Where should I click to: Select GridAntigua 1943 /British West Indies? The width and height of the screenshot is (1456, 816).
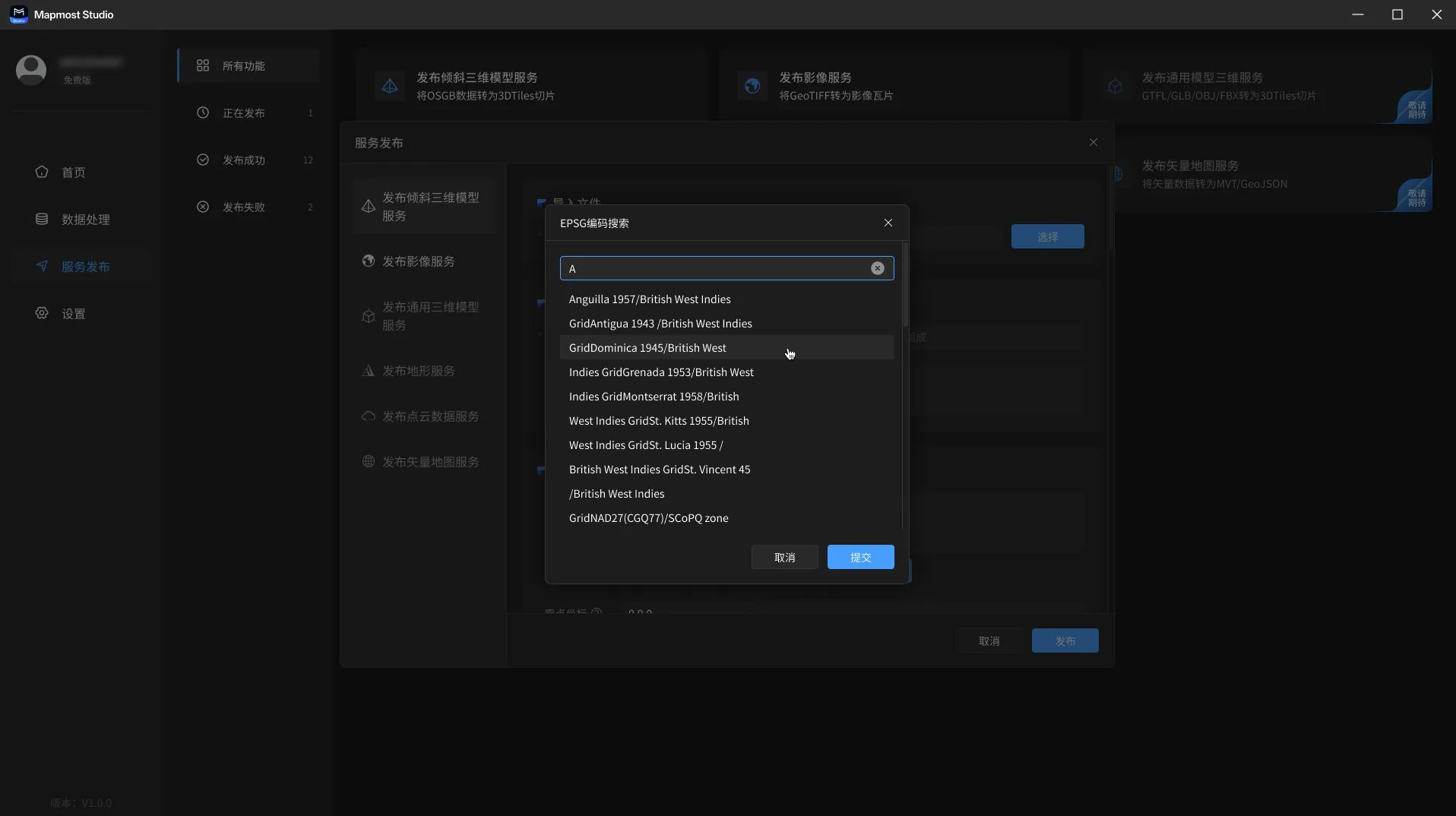tap(726, 324)
